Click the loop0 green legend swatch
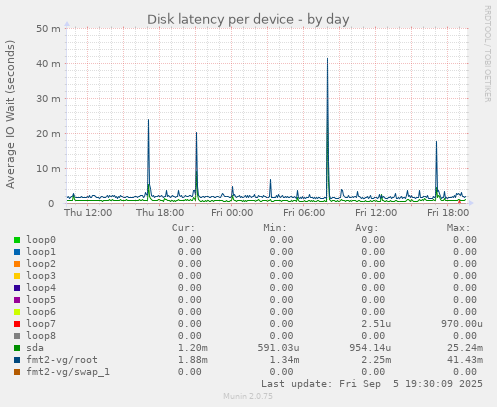497x407 pixels. tap(17, 240)
